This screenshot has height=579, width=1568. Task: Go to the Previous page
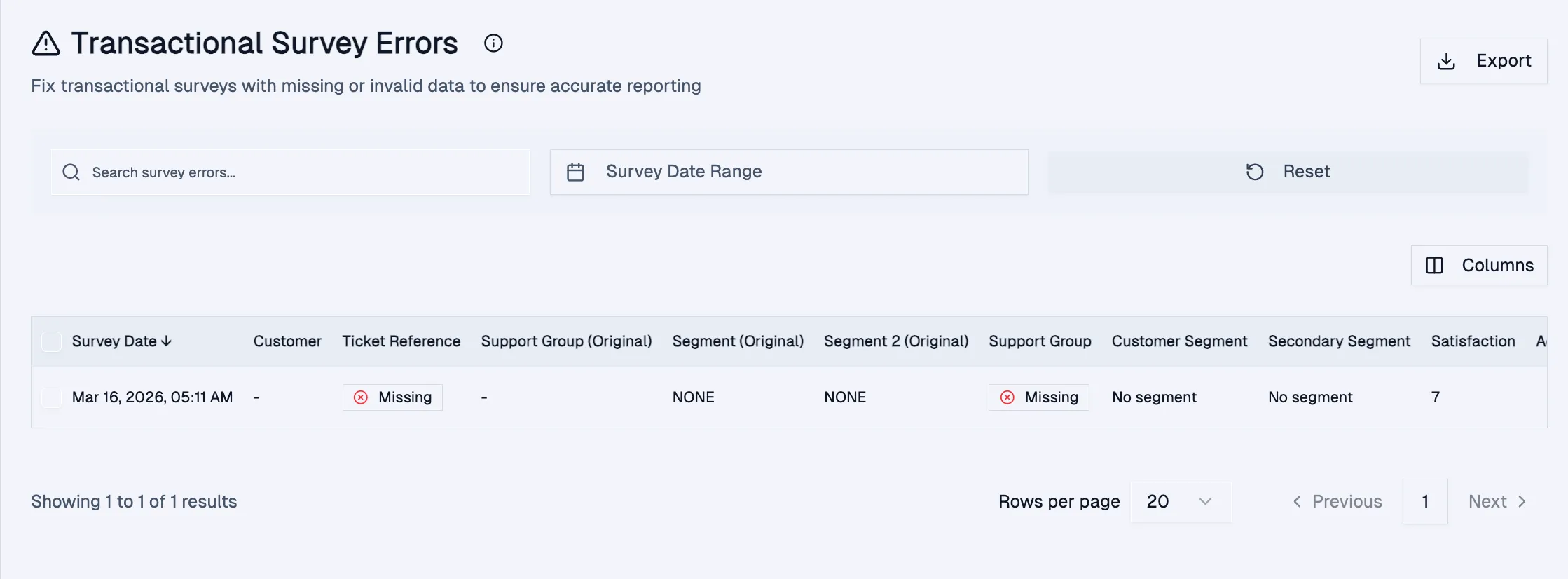tap(1337, 502)
